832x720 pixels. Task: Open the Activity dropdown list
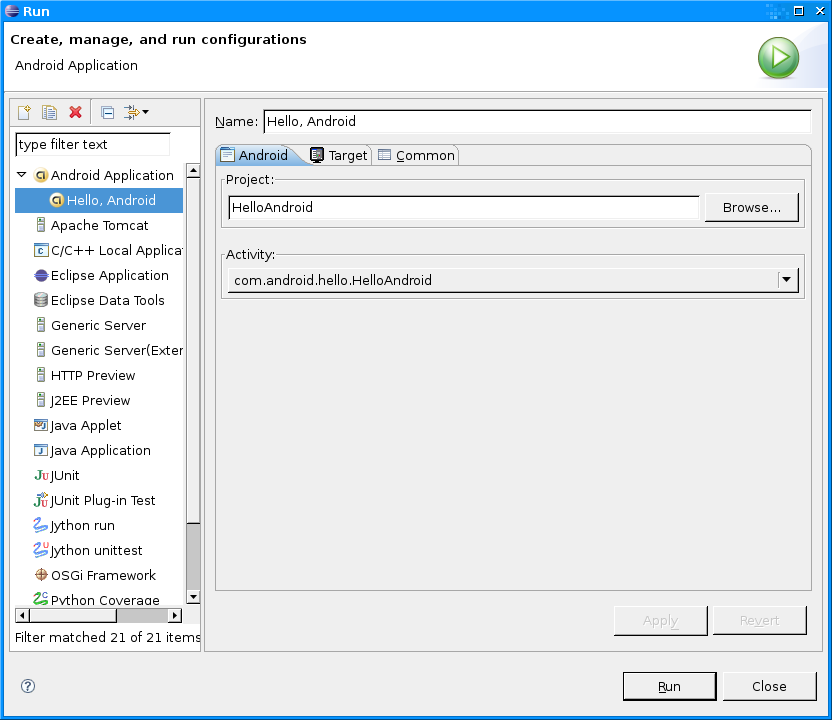click(788, 280)
